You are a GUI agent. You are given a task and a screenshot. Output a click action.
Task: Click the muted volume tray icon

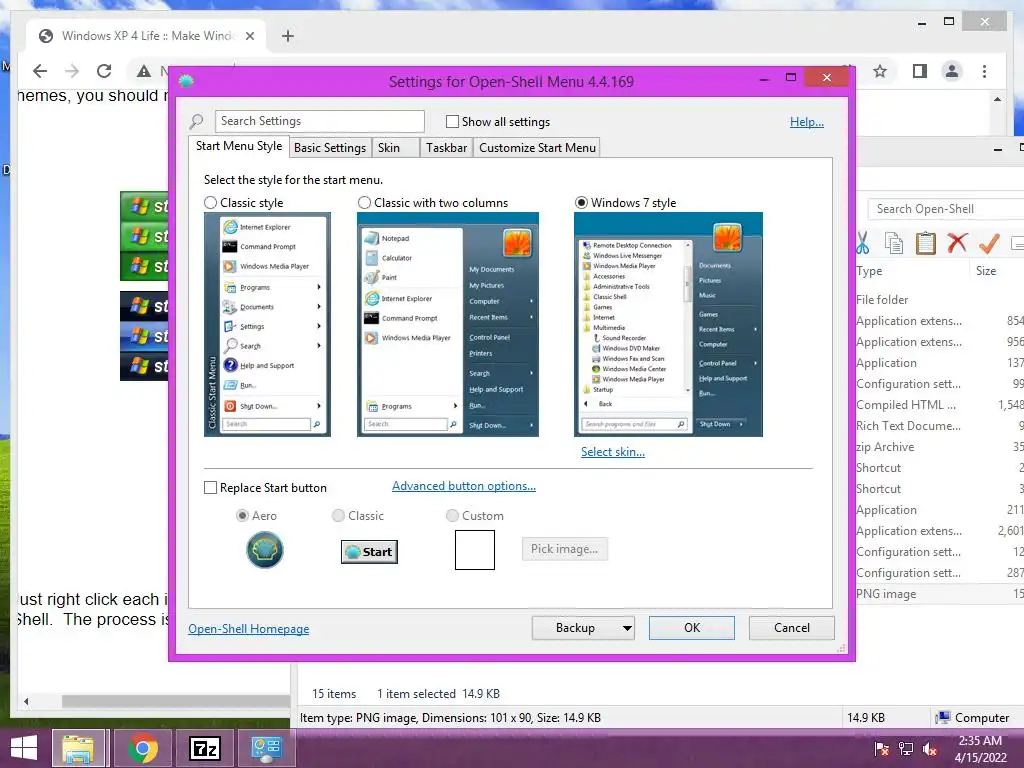click(930, 750)
